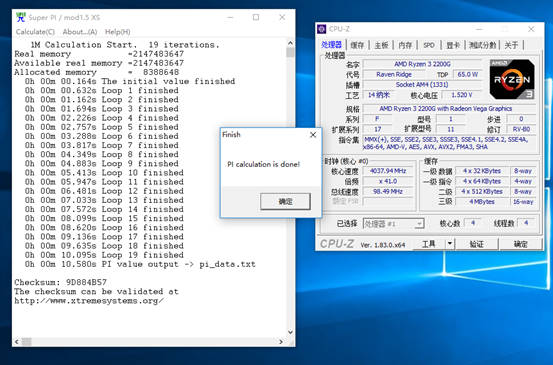Click the vertical scrollbar up arrow in Super PI
Image resolution: width=553 pixels, height=365 pixels.
[x=290, y=43]
